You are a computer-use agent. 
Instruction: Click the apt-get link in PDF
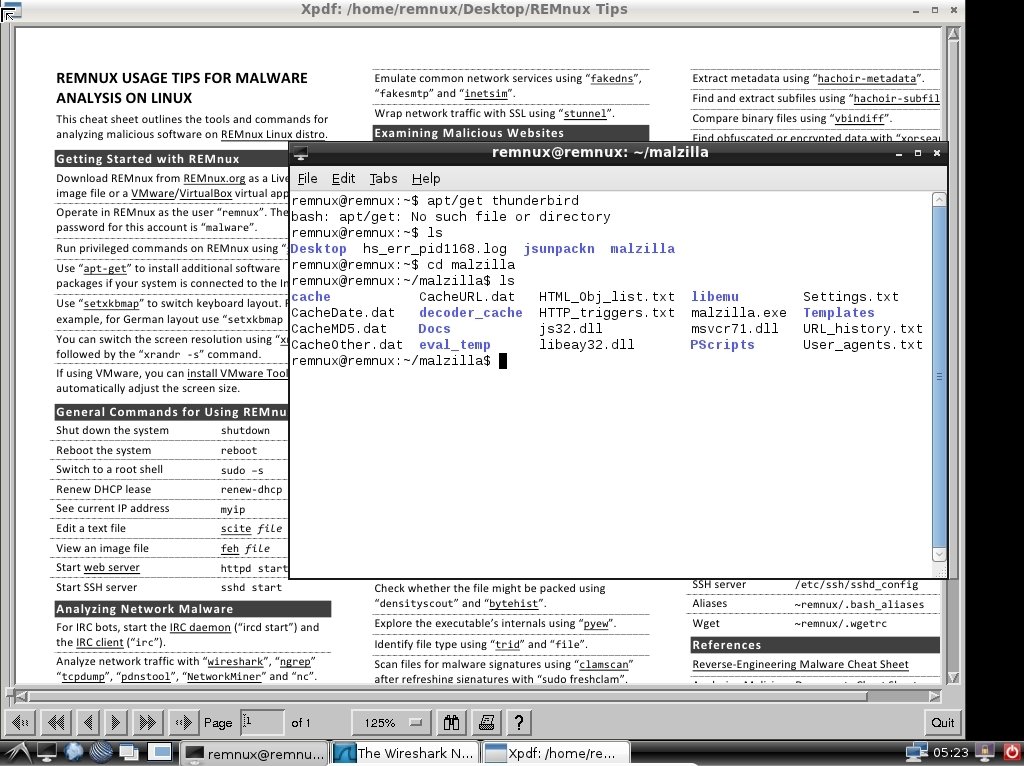[x=105, y=268]
